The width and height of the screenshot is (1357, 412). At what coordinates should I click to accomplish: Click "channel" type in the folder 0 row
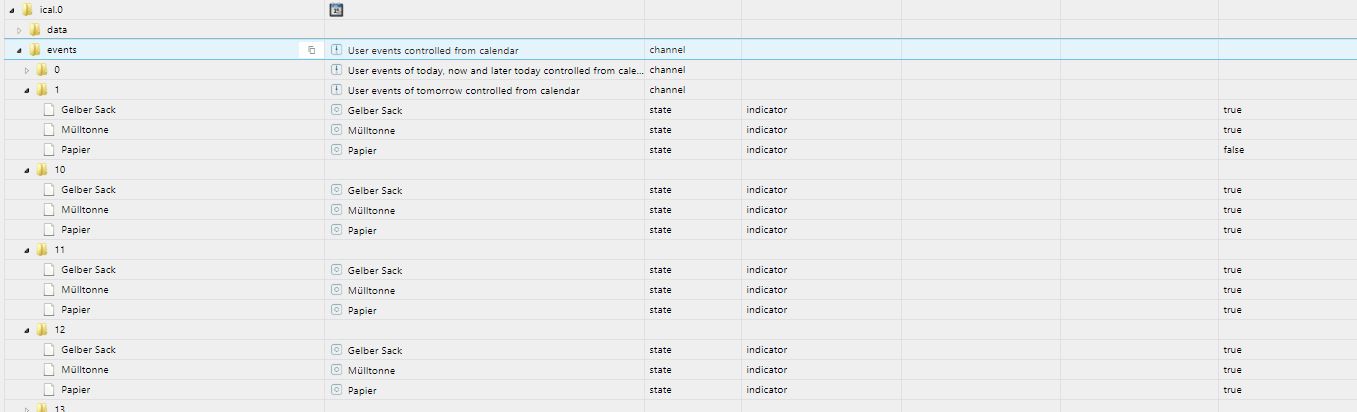coord(667,70)
